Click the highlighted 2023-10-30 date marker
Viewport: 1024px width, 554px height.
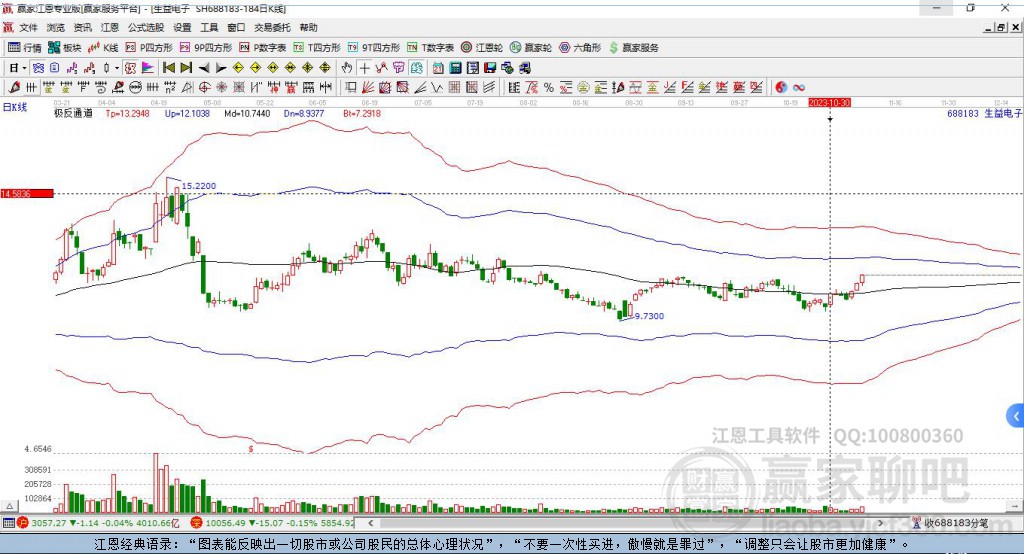(829, 103)
